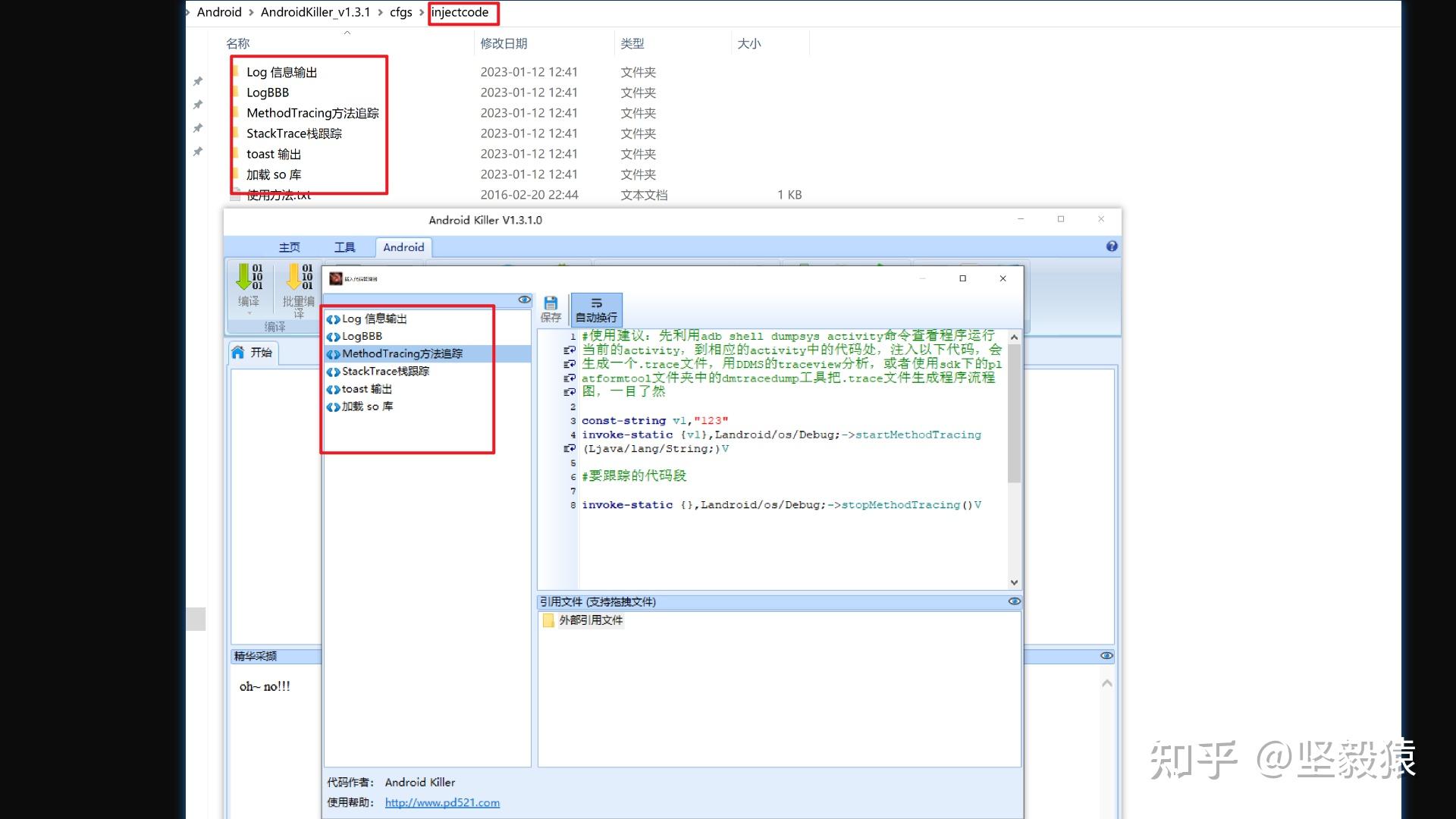Screen dimensions: 1456x819
Task: Open 'Log 信息输出' folder in Explorer
Action: tap(281, 72)
